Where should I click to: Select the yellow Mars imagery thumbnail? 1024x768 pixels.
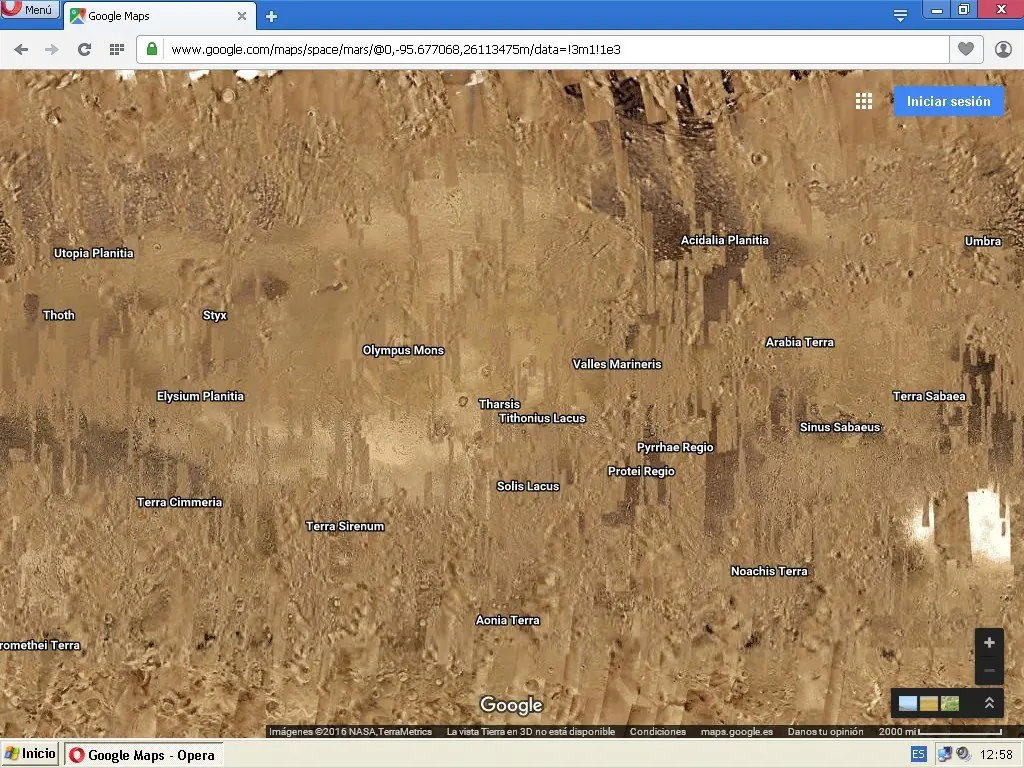[x=929, y=703]
